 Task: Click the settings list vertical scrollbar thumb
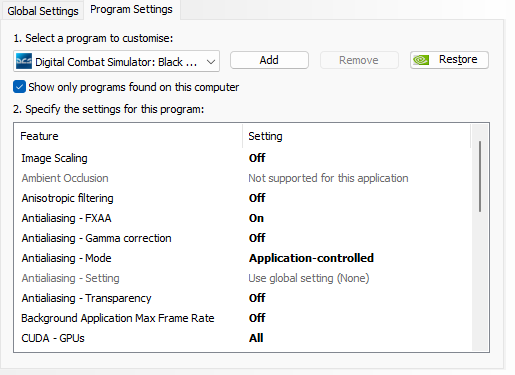pos(480,176)
